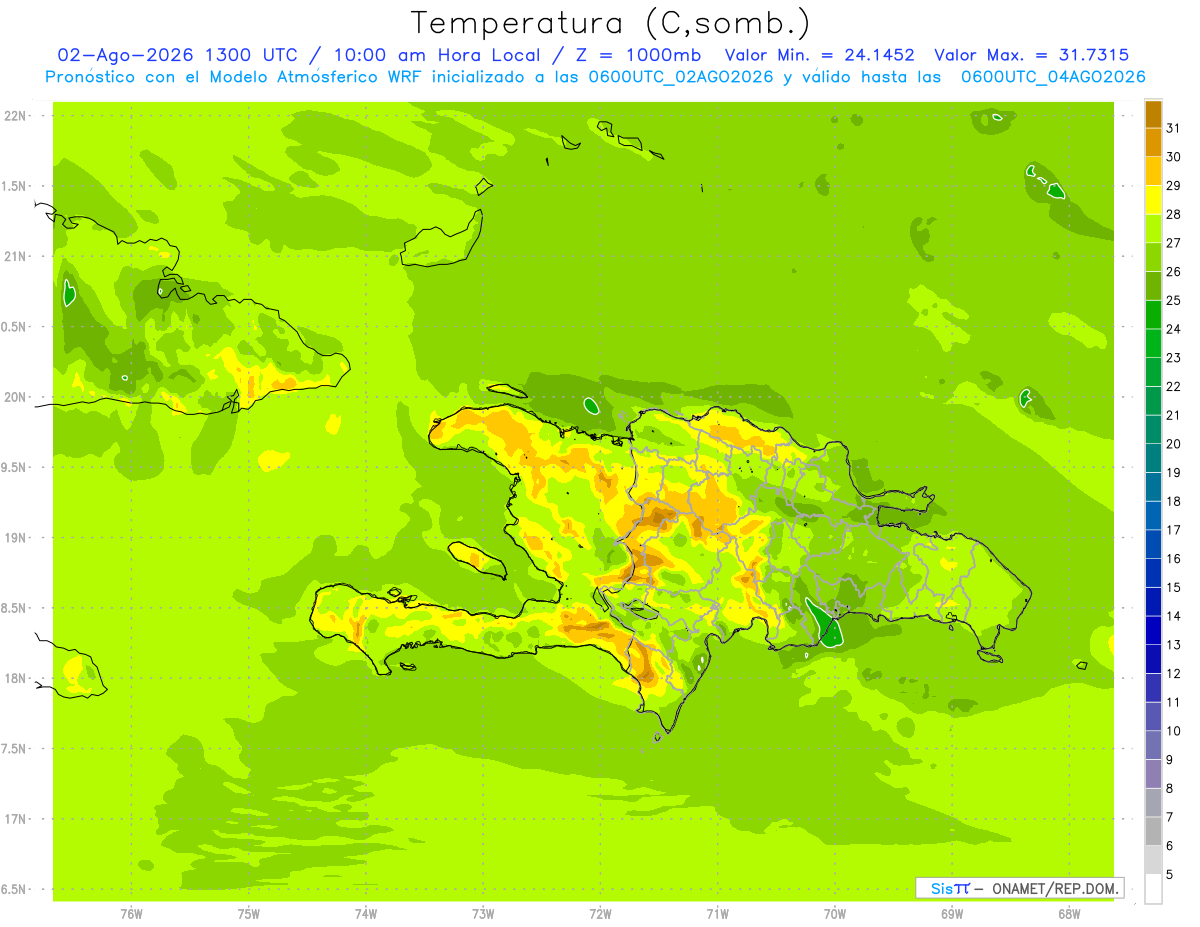
Task: Pick the yellow swatch between 28 and 29
Action: (1153, 200)
